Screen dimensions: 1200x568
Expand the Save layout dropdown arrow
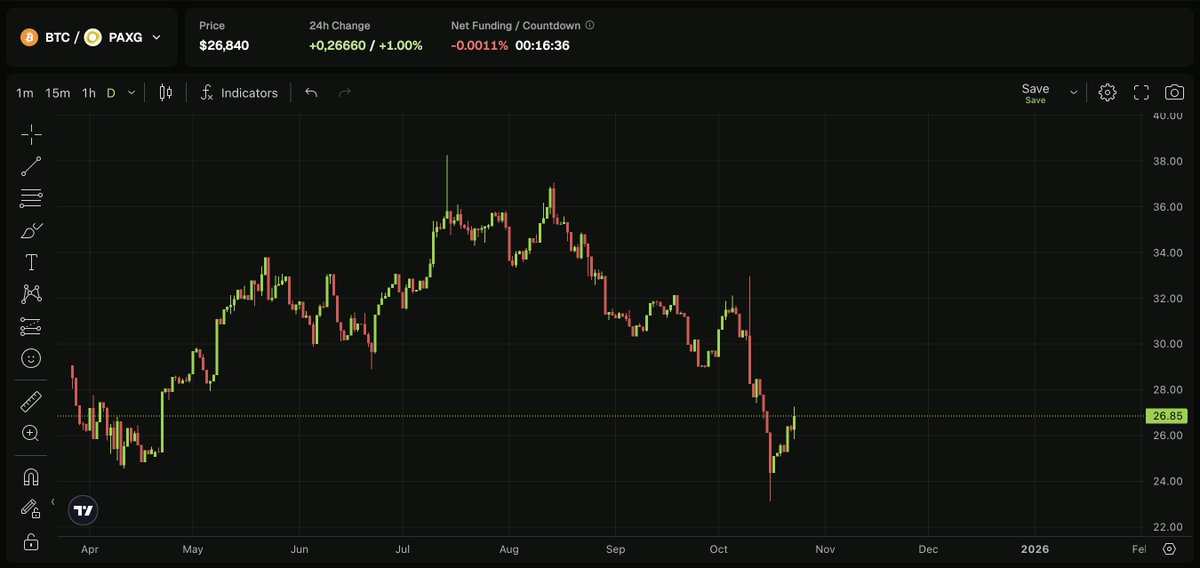tap(1073, 93)
